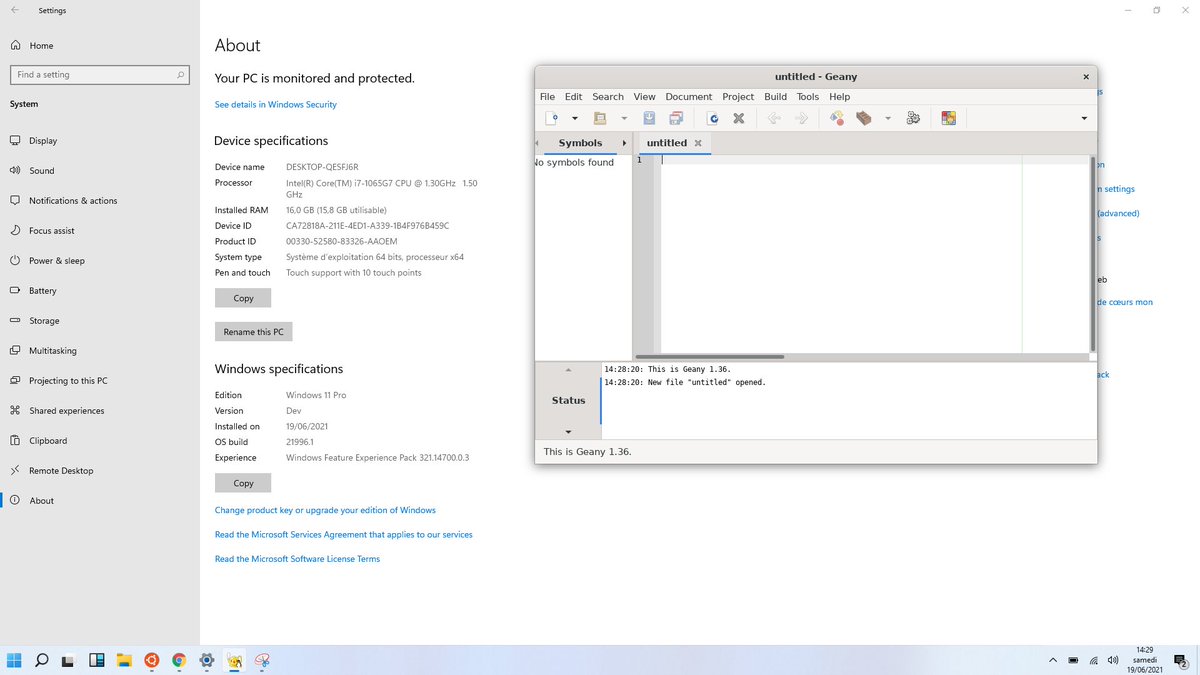Expand the recent files dropdown beside Open
This screenshot has height=675, width=1200.
point(623,119)
